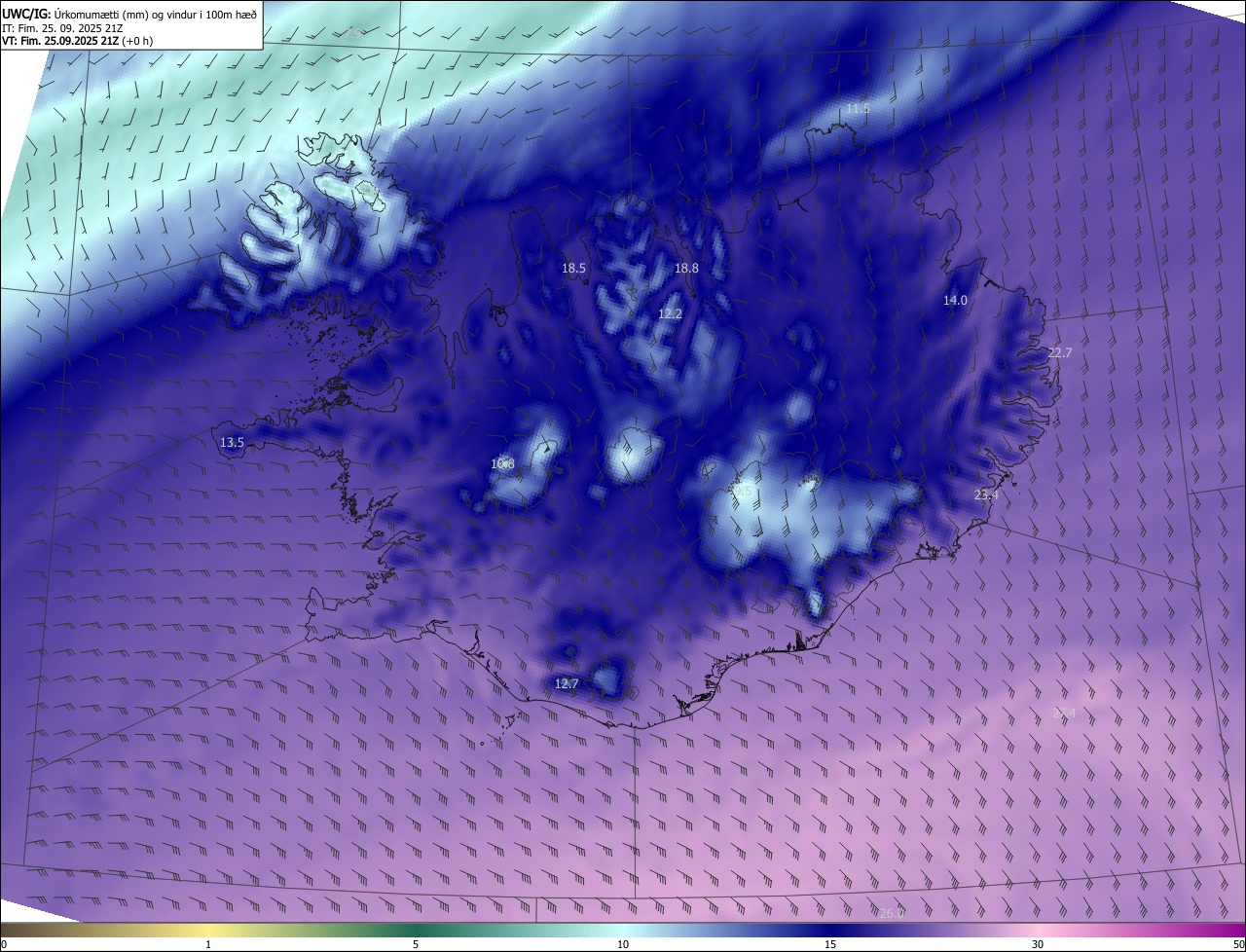1246x952 pixels.
Task: Click the UWC/IG map title line
Action: tap(129, 14)
